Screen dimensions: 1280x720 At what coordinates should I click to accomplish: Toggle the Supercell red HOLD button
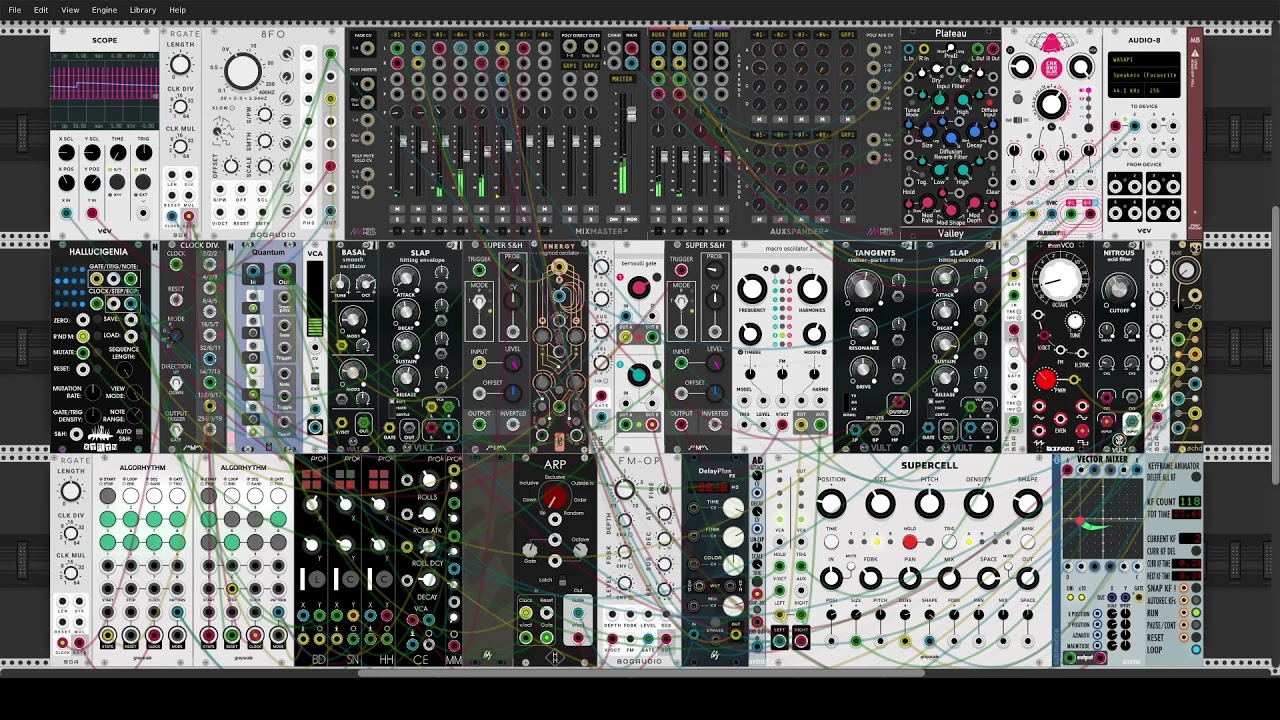click(x=910, y=541)
